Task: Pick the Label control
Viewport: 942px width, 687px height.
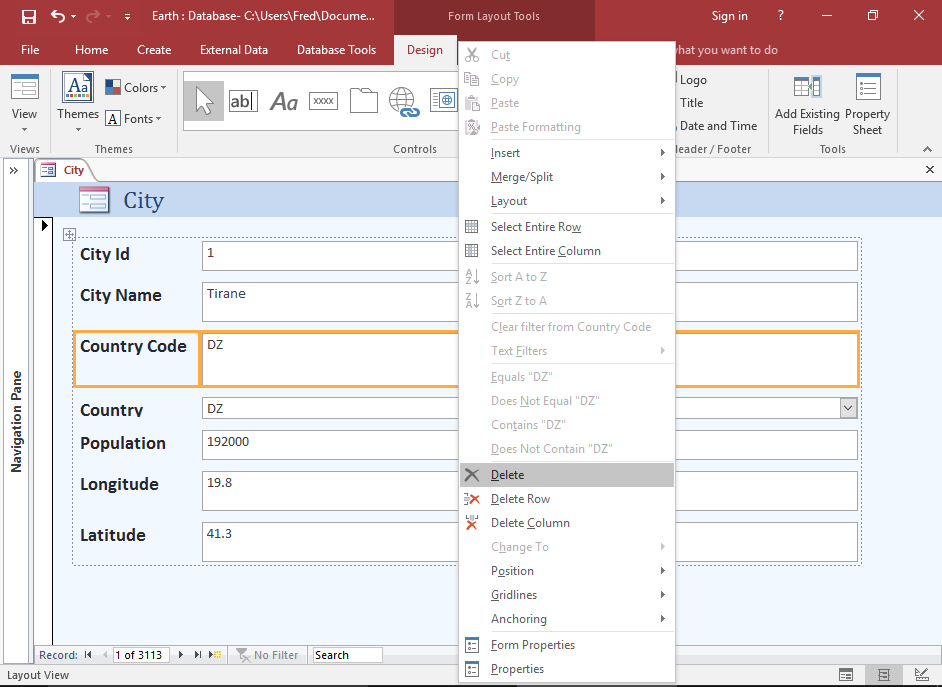Action: pos(284,101)
